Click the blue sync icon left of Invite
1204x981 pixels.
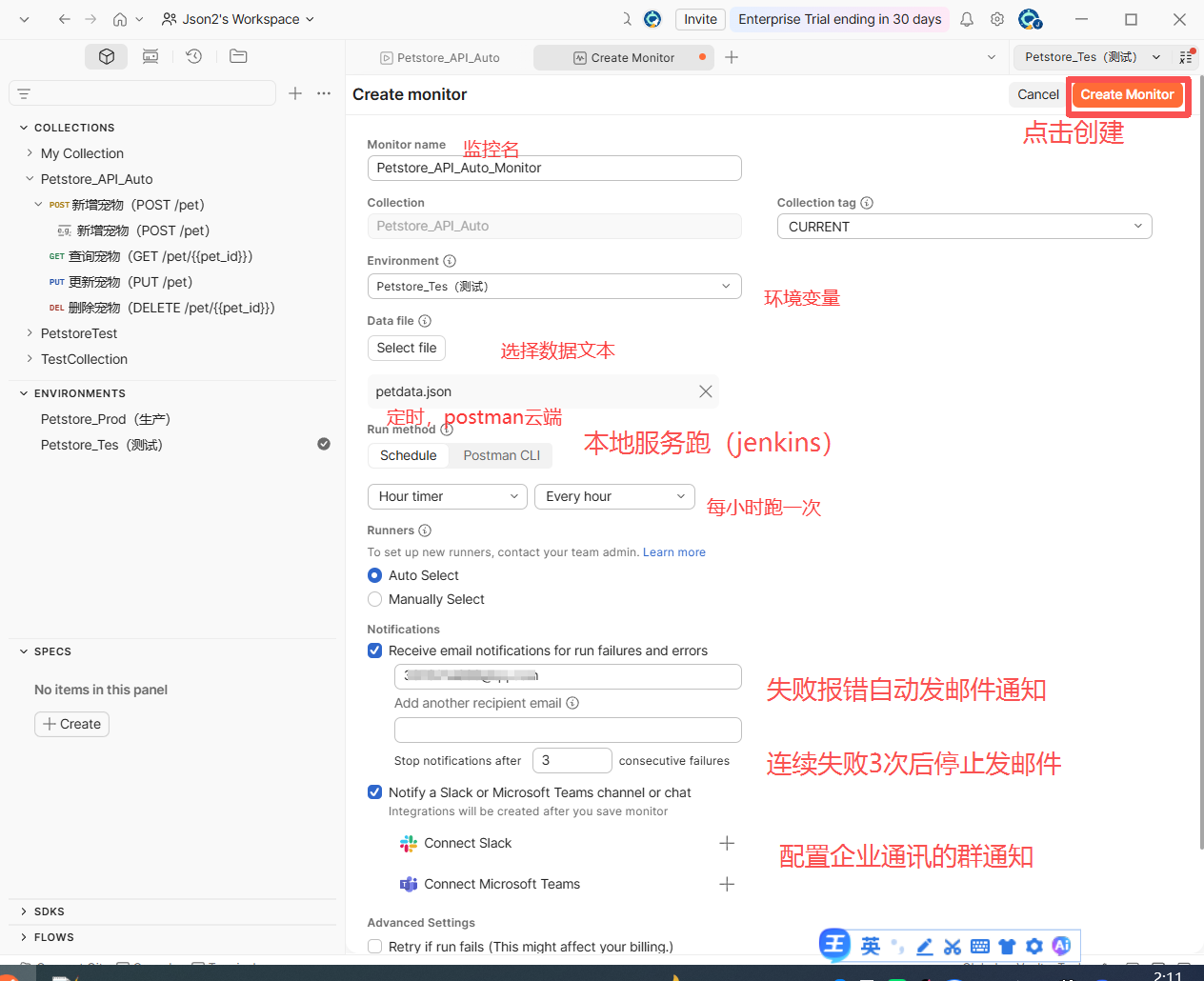[x=652, y=19]
